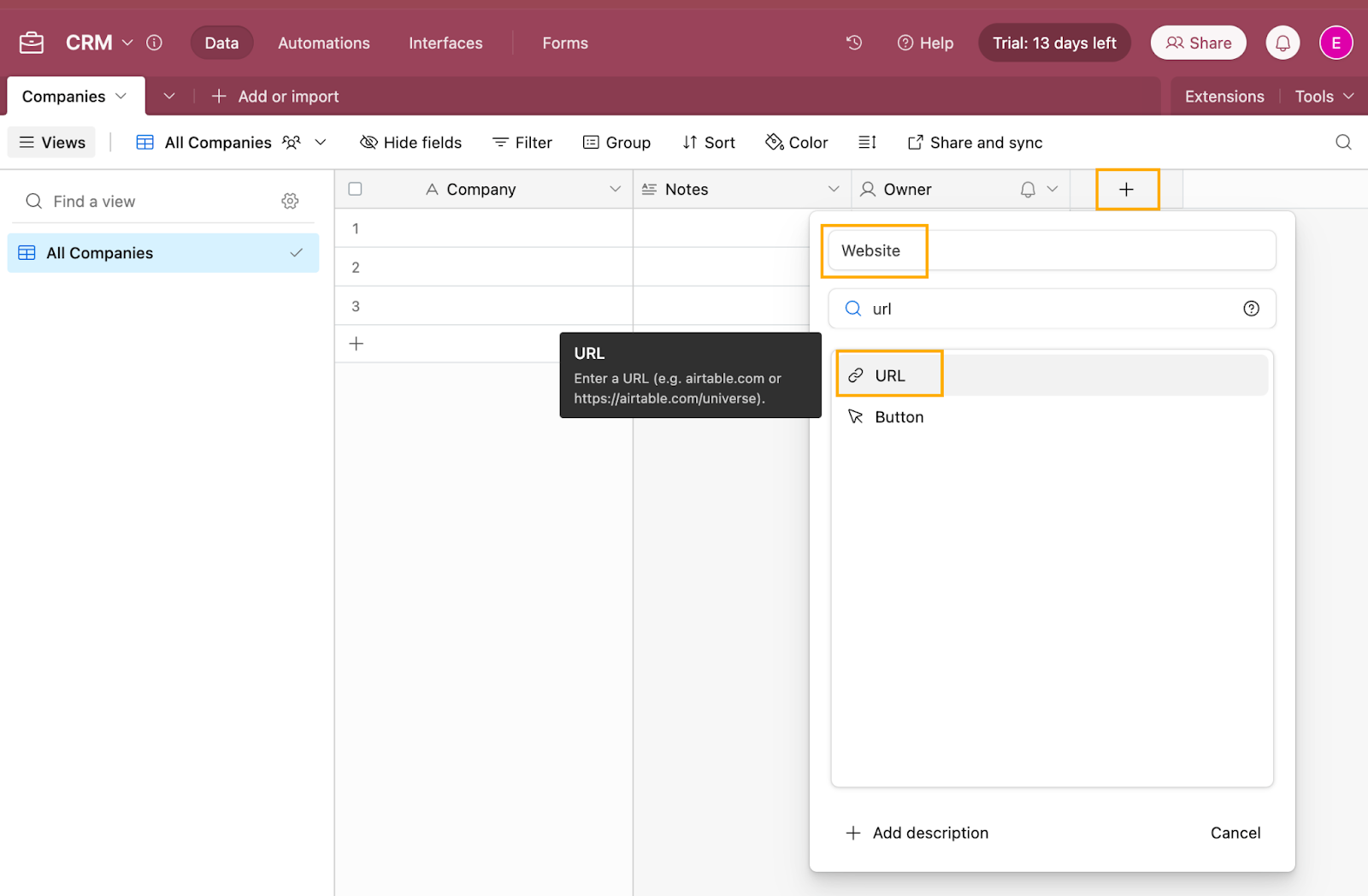Open the All Companies view options chevron
Viewport: 1368px width, 896px height.
point(321,142)
